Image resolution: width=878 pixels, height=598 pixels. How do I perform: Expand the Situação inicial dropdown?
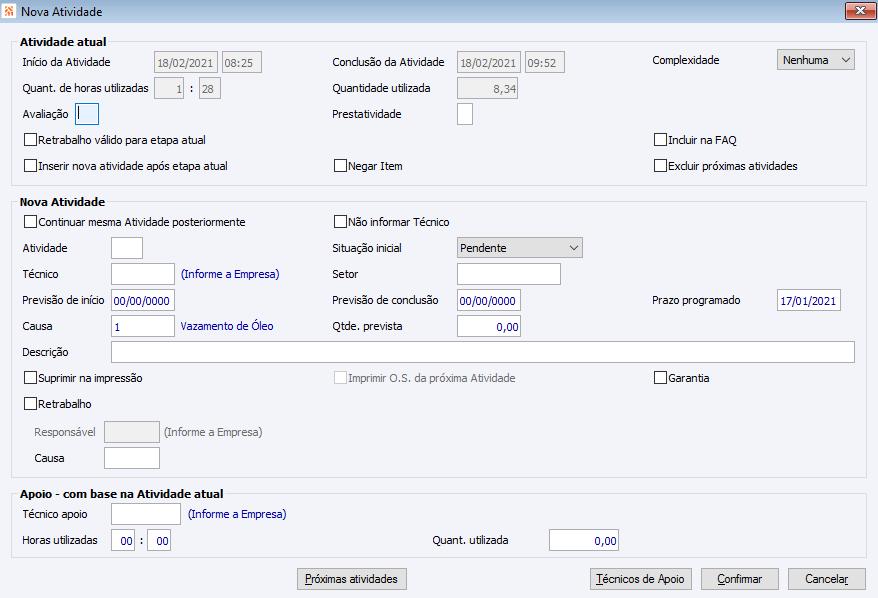[520, 247]
